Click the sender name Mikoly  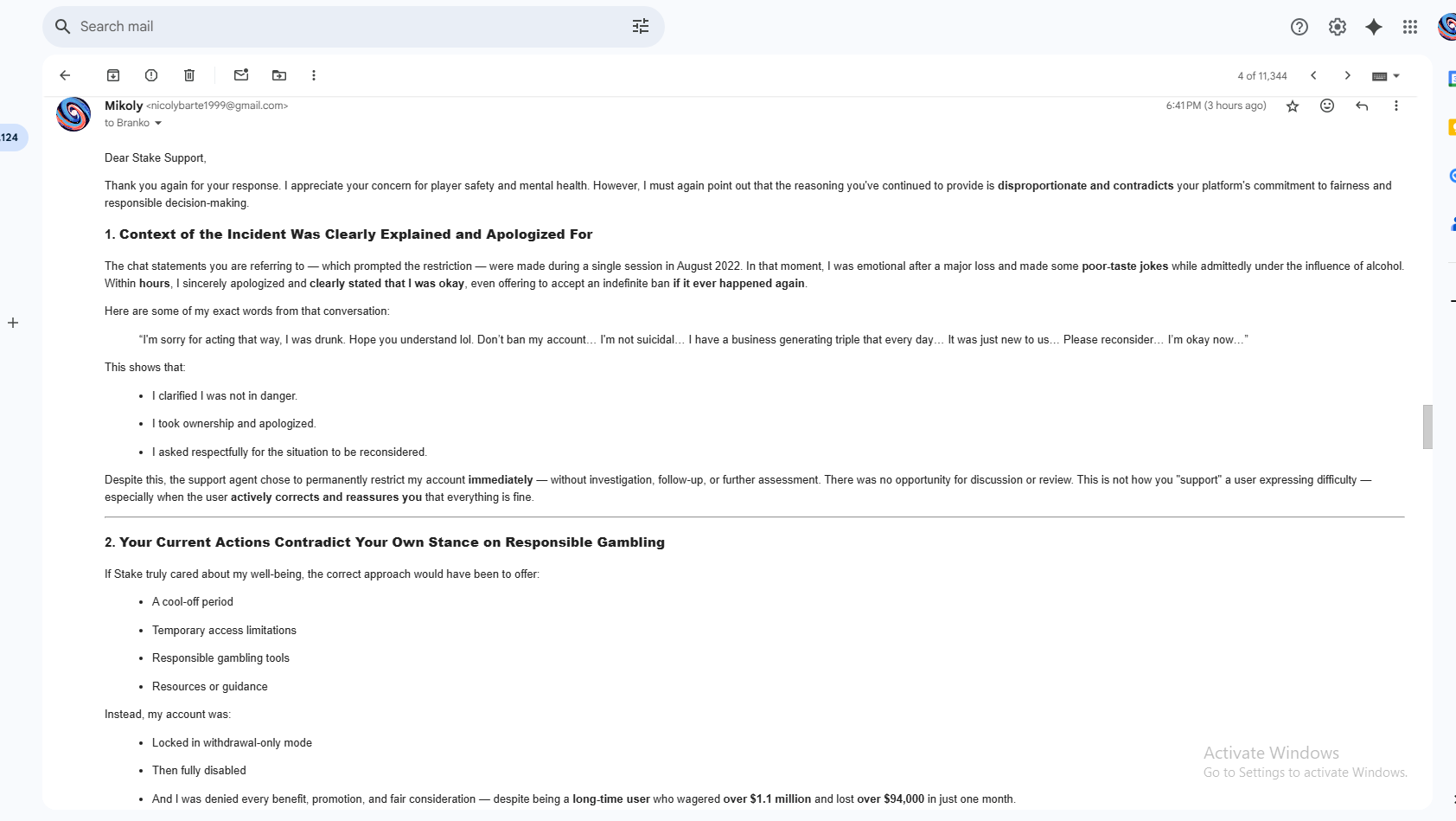coord(124,106)
